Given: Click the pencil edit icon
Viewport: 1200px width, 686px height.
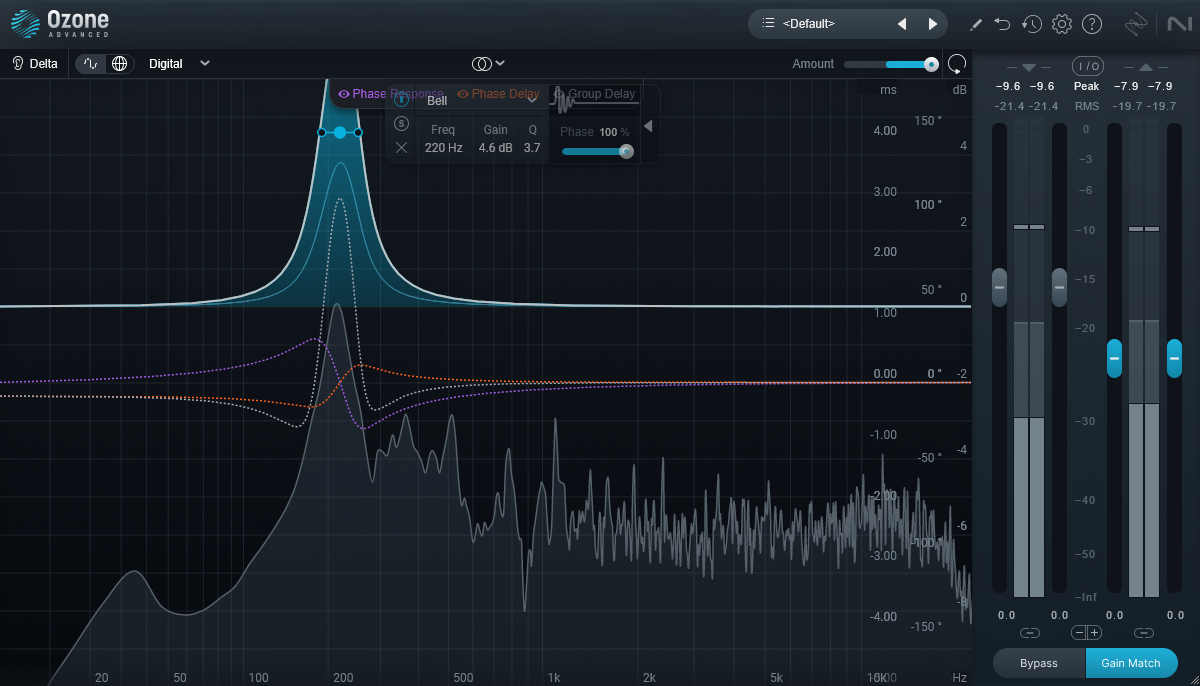Looking at the screenshot, I should point(977,24).
